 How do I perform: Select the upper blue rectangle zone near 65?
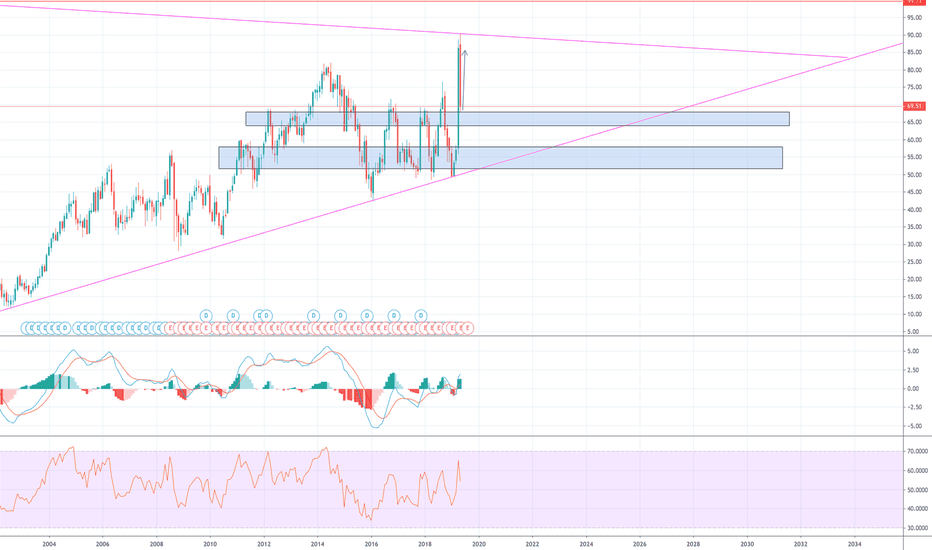tap(517, 119)
